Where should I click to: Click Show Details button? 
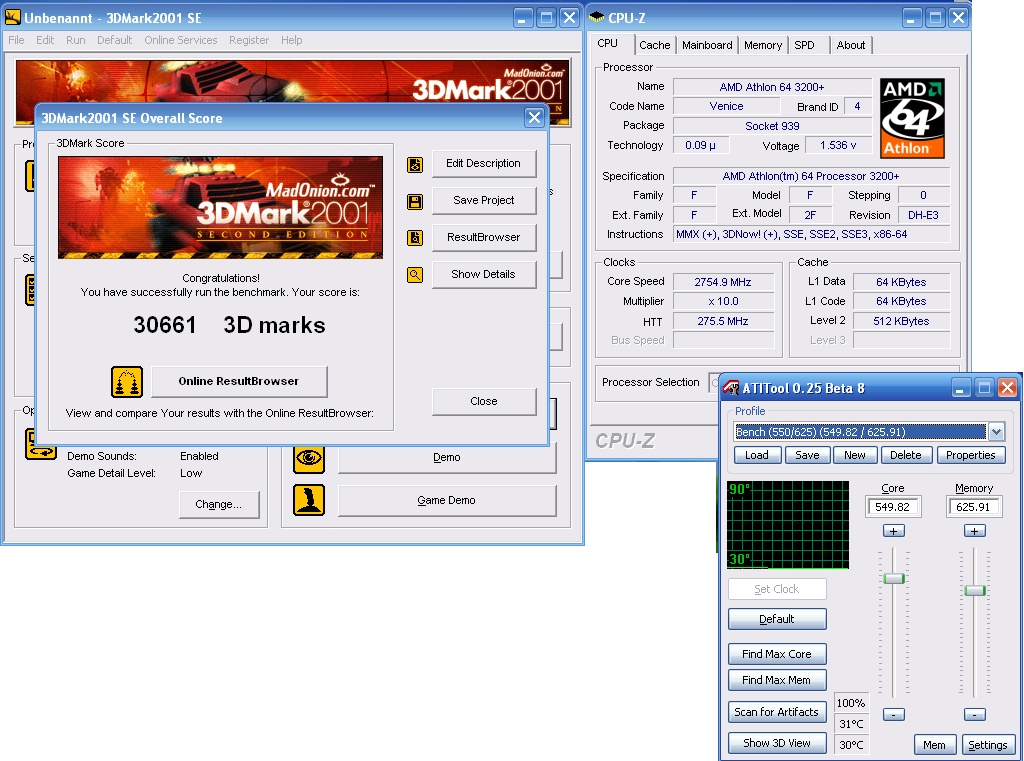tap(483, 274)
